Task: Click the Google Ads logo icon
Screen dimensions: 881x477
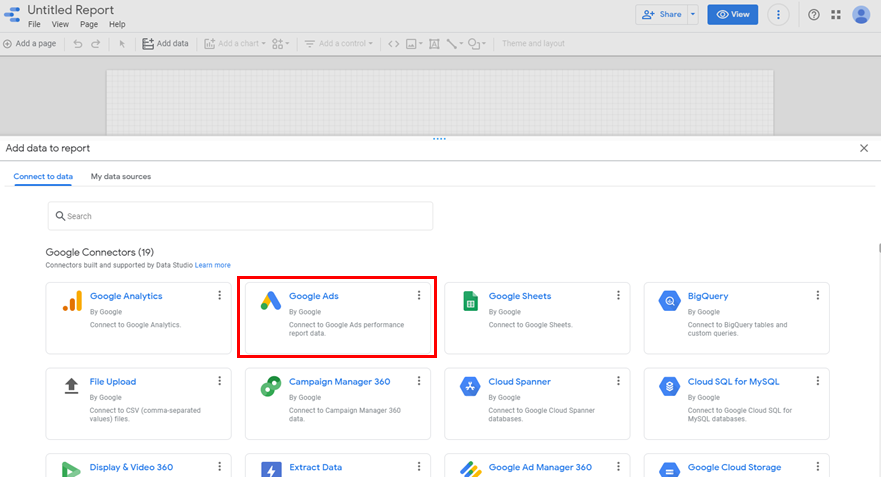Action: pyautogui.click(x=271, y=301)
